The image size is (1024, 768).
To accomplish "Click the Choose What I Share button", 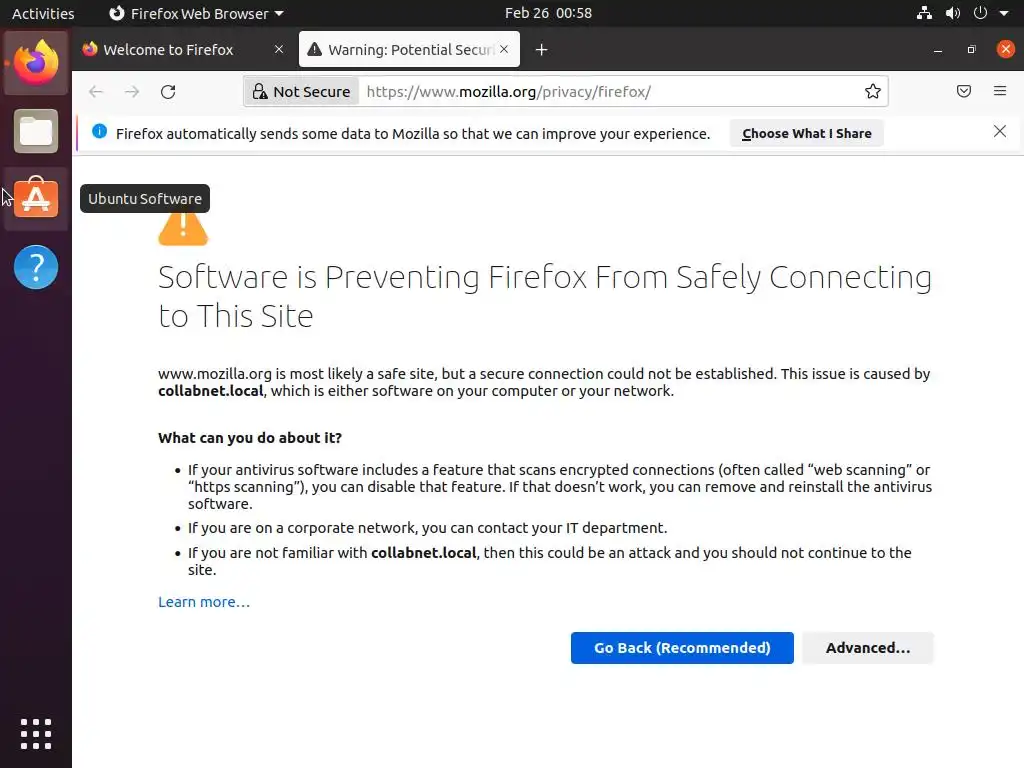I will coord(806,133).
